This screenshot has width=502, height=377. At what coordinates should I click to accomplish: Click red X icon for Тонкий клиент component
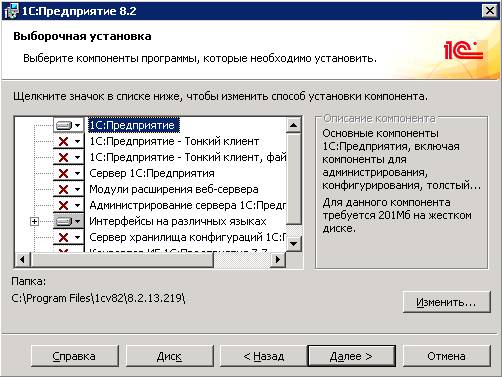click(x=63, y=141)
